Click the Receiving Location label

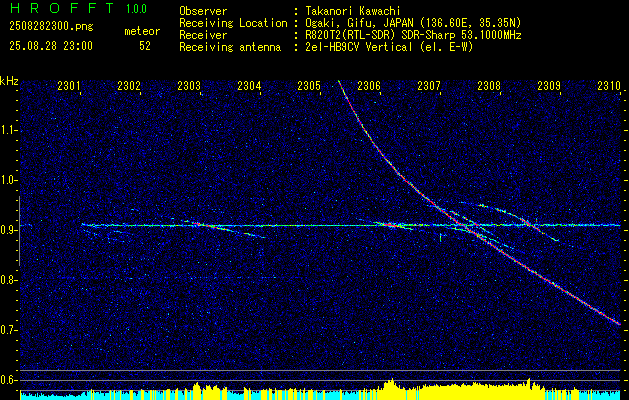(233, 24)
